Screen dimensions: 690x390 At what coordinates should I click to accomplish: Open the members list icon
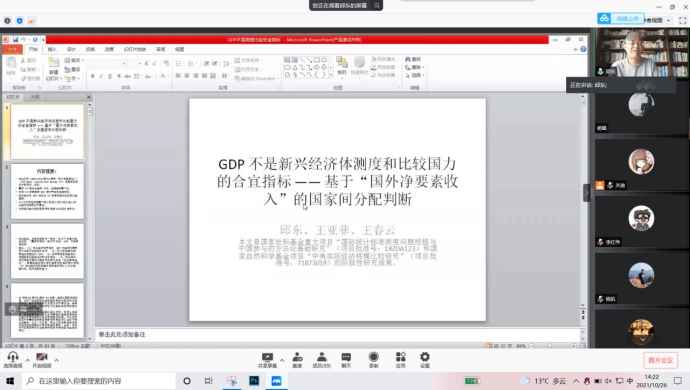[322, 360]
